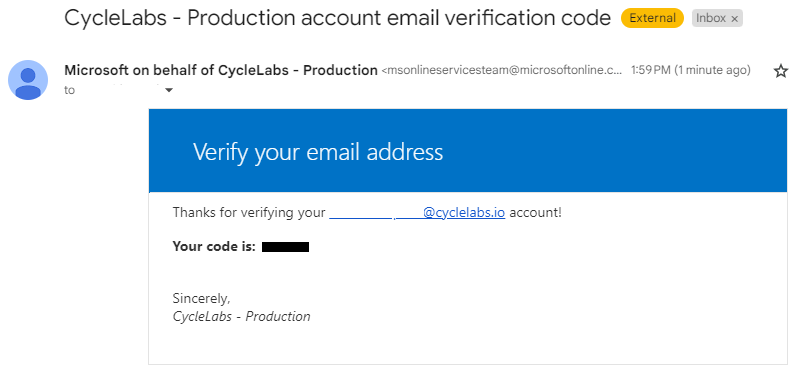Click the sender's profile avatar

pos(28,80)
